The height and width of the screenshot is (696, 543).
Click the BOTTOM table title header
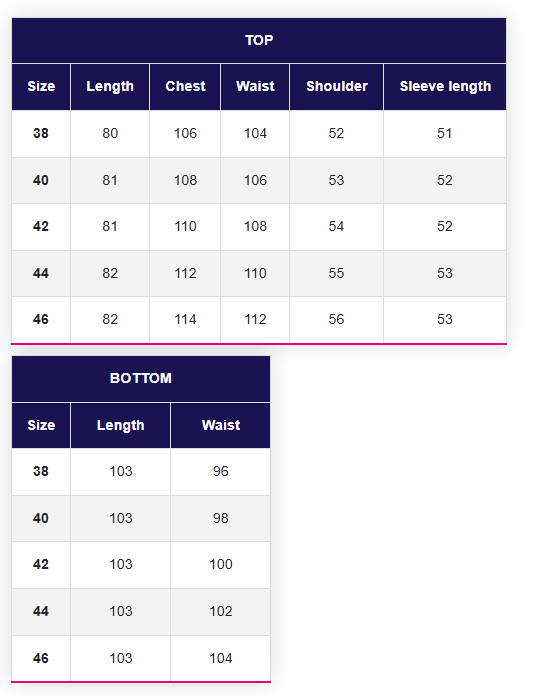(141, 379)
